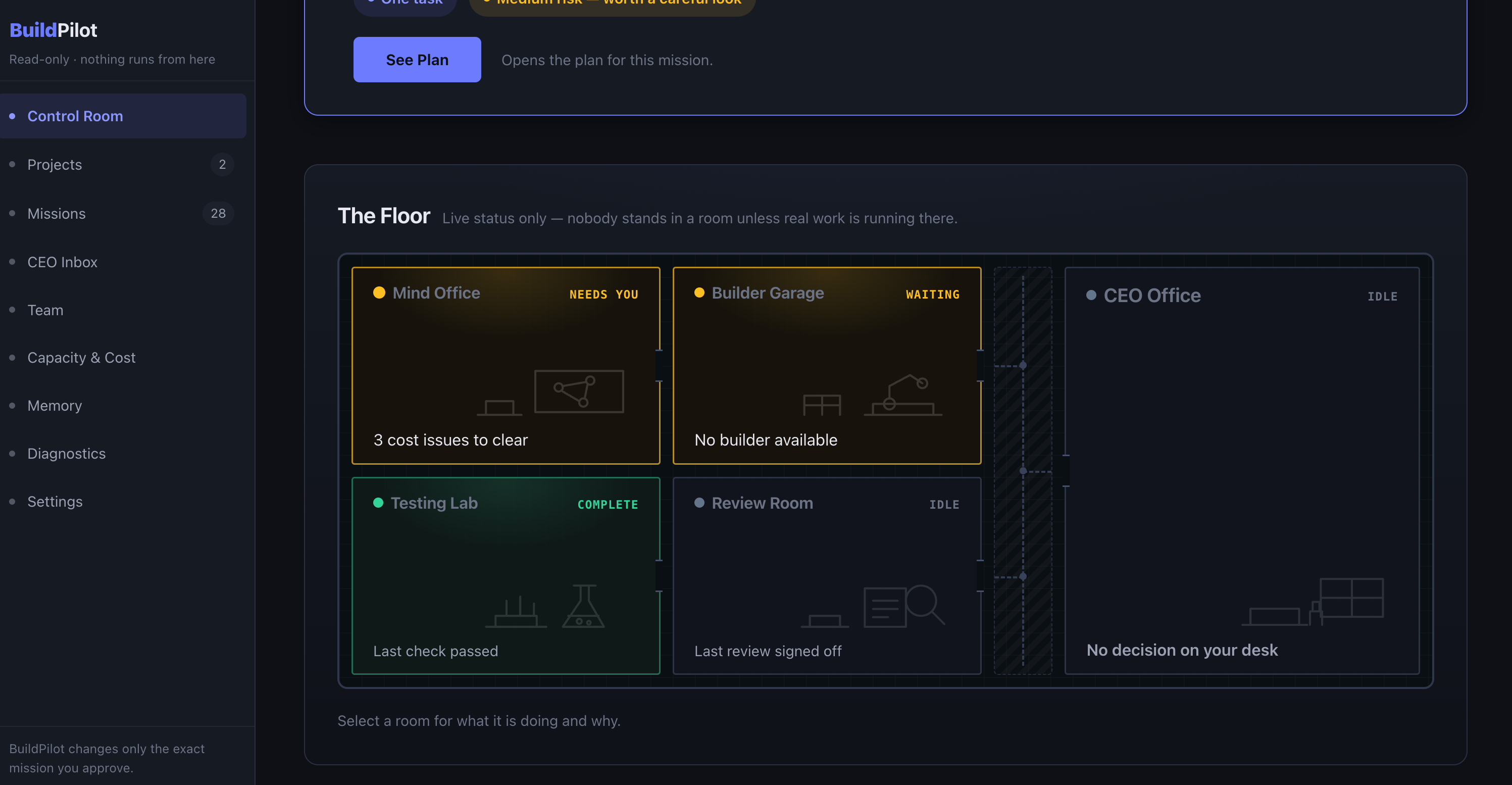Click the WAITING status on Builder Garage

pos(933,295)
